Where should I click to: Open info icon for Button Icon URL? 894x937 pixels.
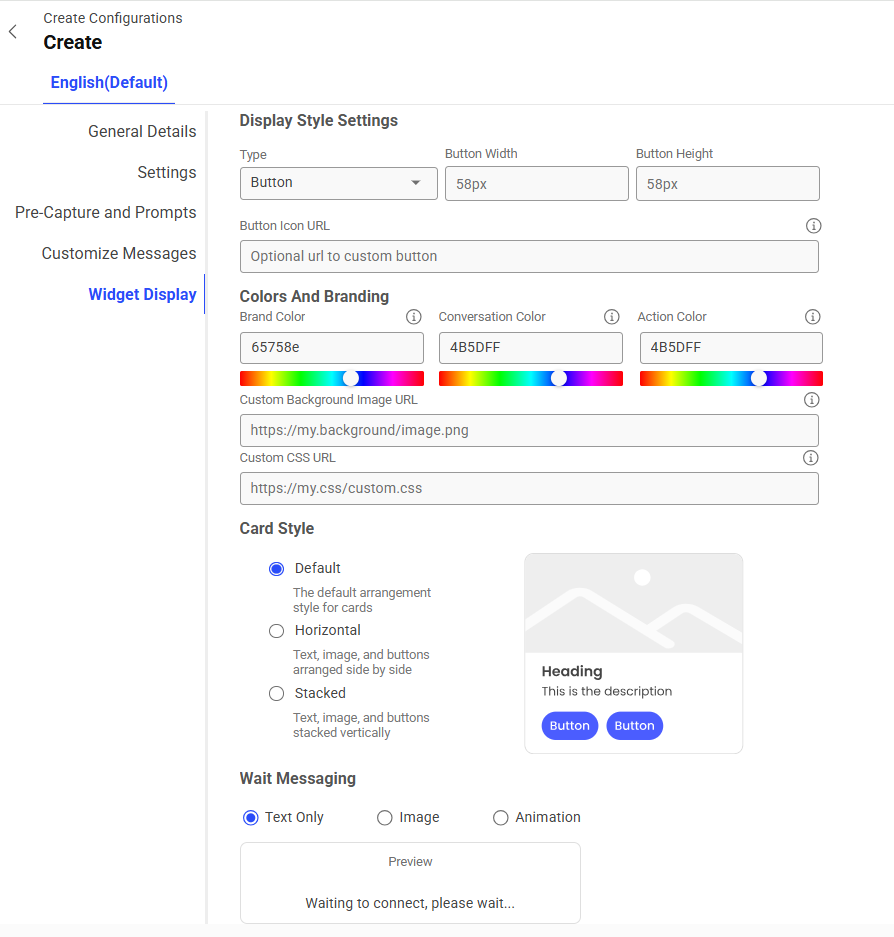coord(813,226)
